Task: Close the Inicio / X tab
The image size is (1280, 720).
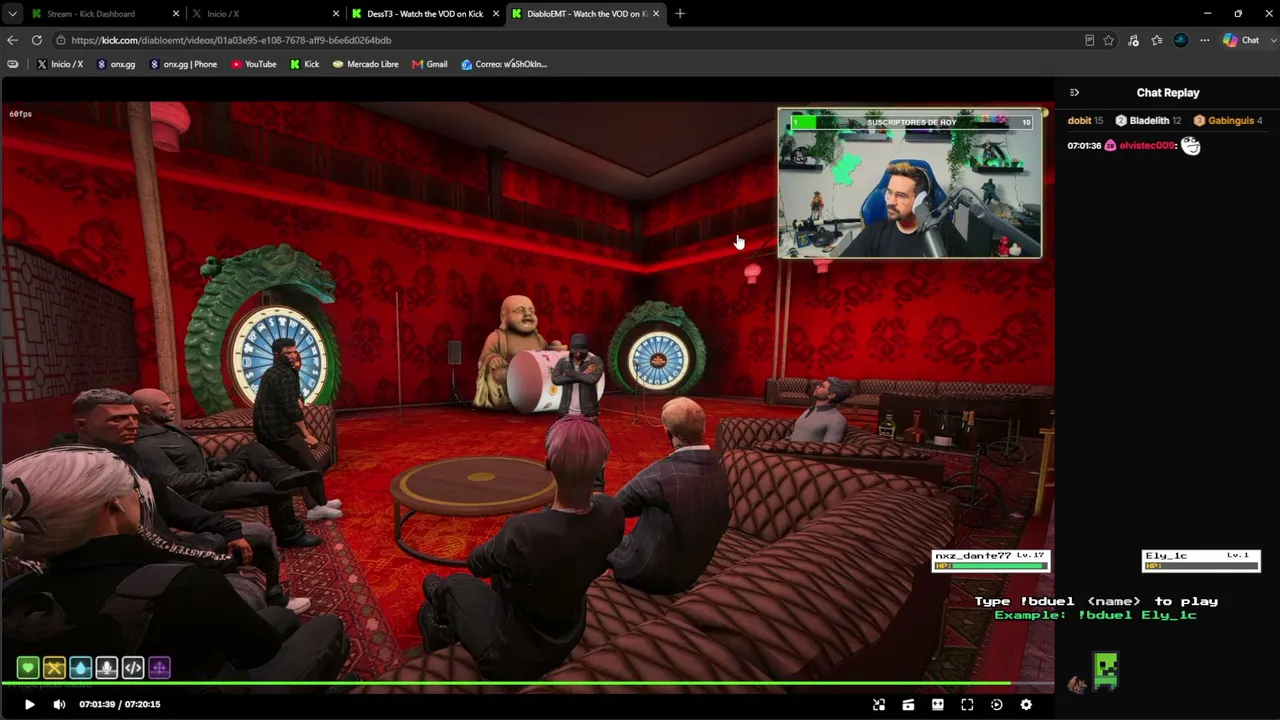Action: [x=336, y=14]
